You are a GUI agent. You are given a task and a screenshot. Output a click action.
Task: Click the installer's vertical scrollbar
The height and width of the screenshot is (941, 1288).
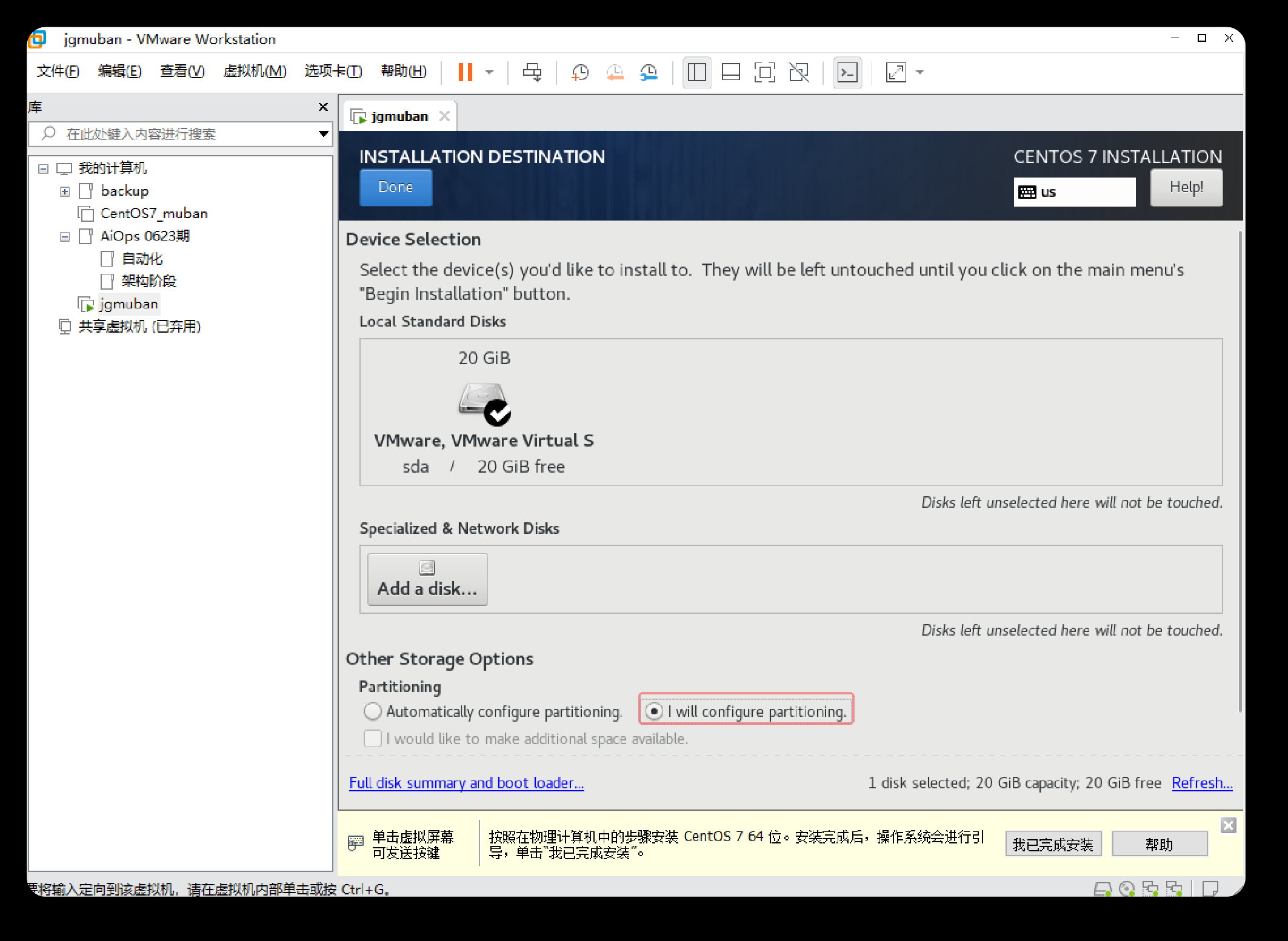[x=1240, y=471]
